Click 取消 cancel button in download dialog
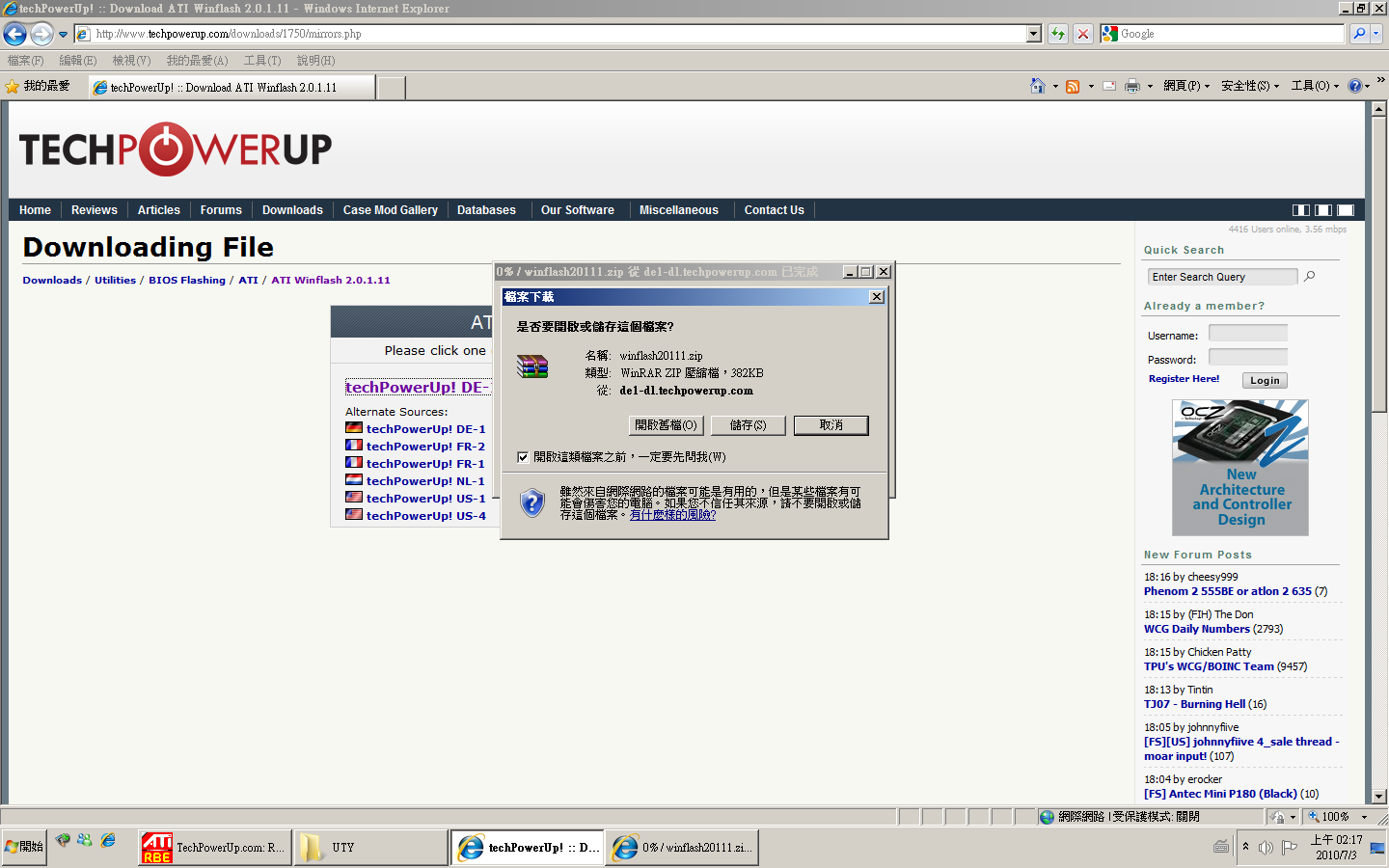 (831, 425)
